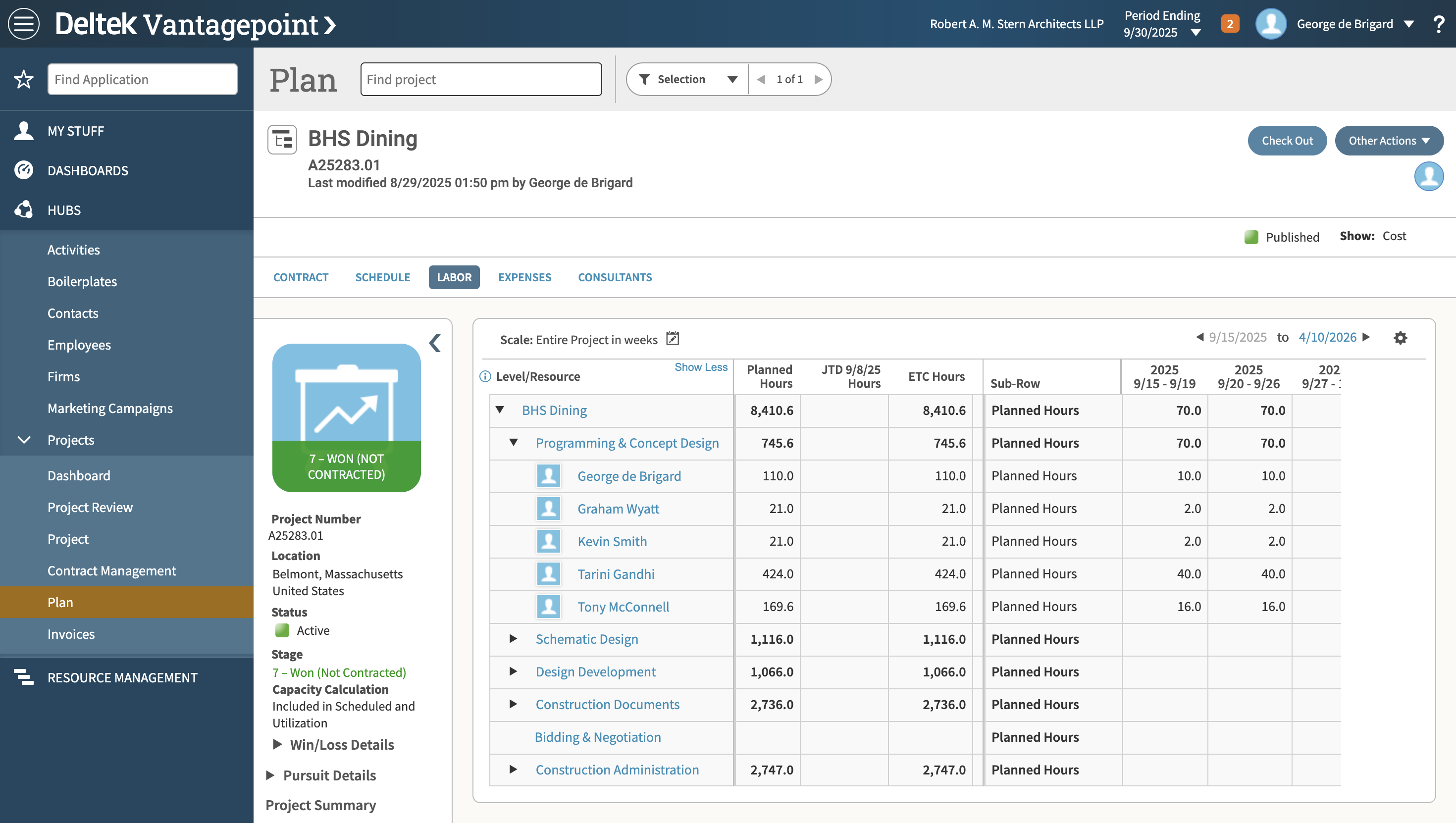Switch to the Expenses tab
The height and width of the screenshot is (823, 1456).
(x=524, y=277)
